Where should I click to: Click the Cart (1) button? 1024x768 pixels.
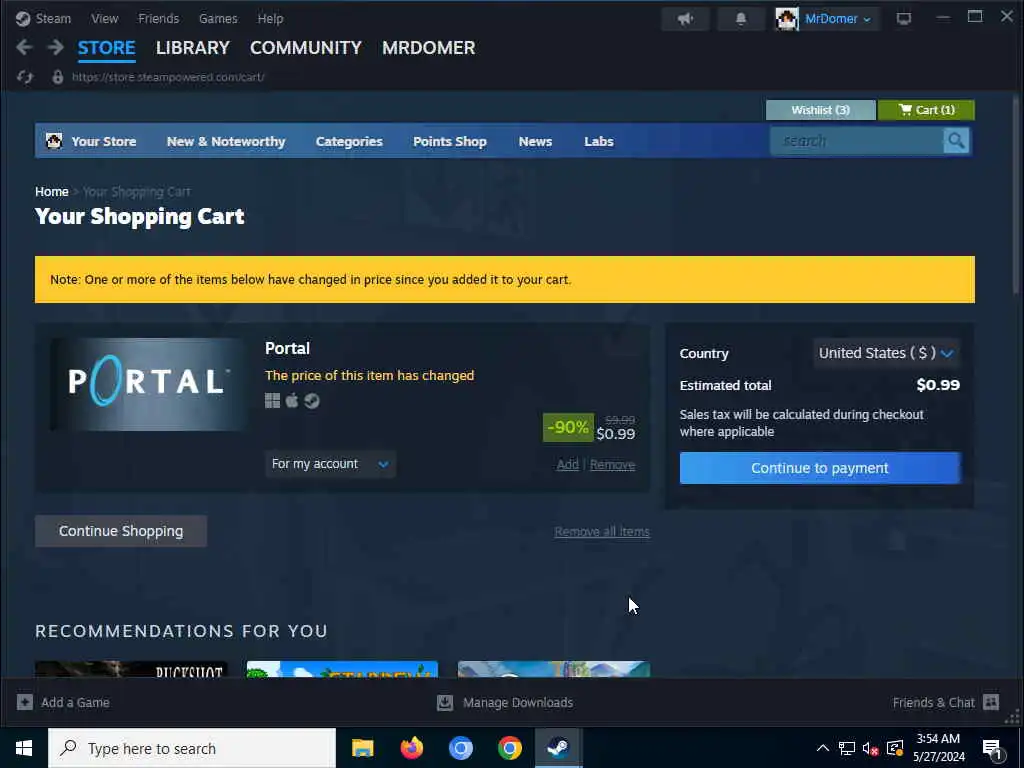[x=926, y=110]
